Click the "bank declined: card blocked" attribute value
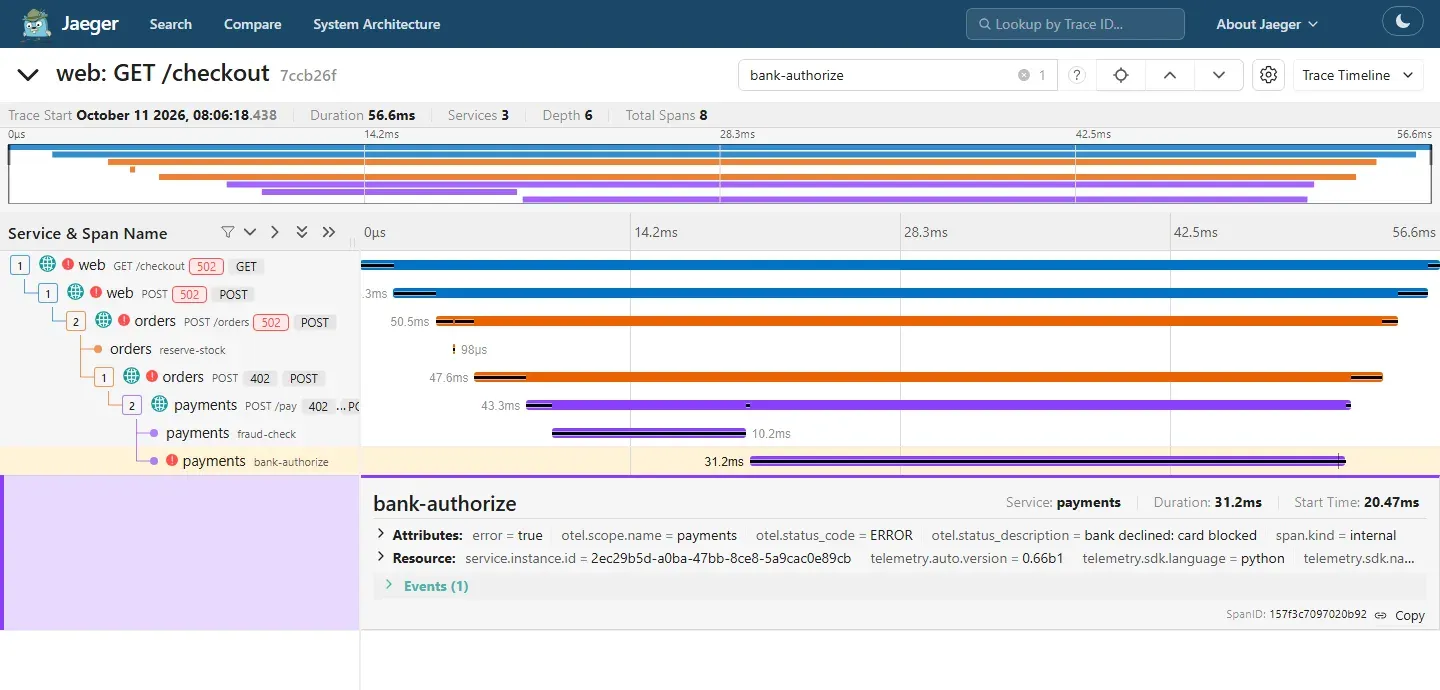 1170,535
